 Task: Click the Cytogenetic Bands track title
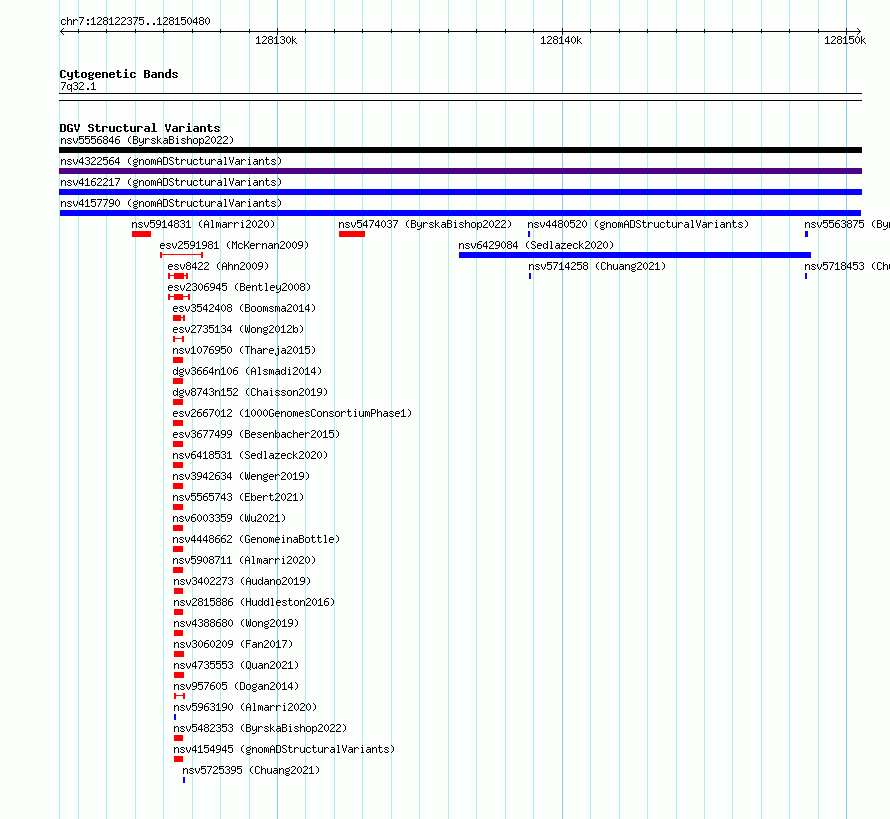119,74
